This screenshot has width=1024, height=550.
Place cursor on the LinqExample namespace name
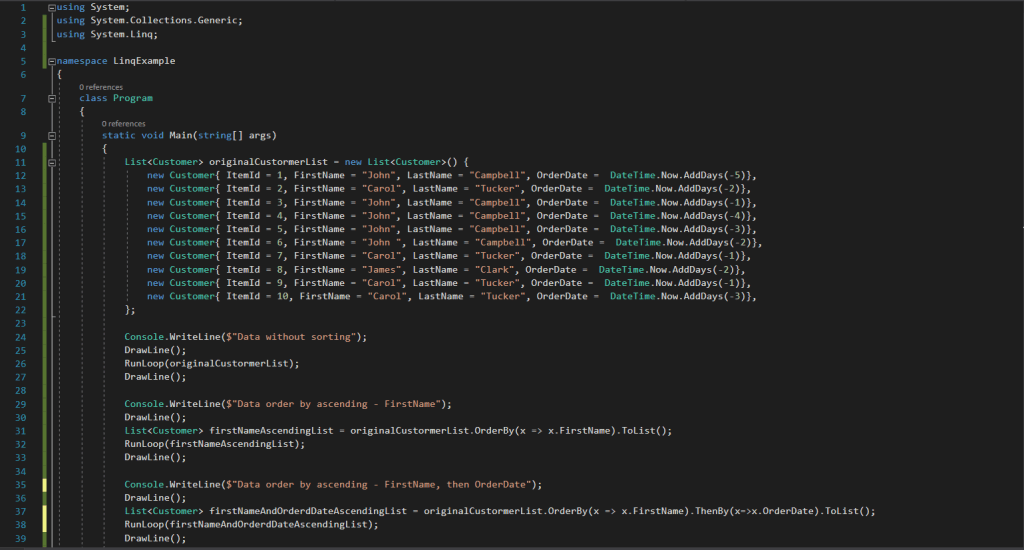pos(146,61)
